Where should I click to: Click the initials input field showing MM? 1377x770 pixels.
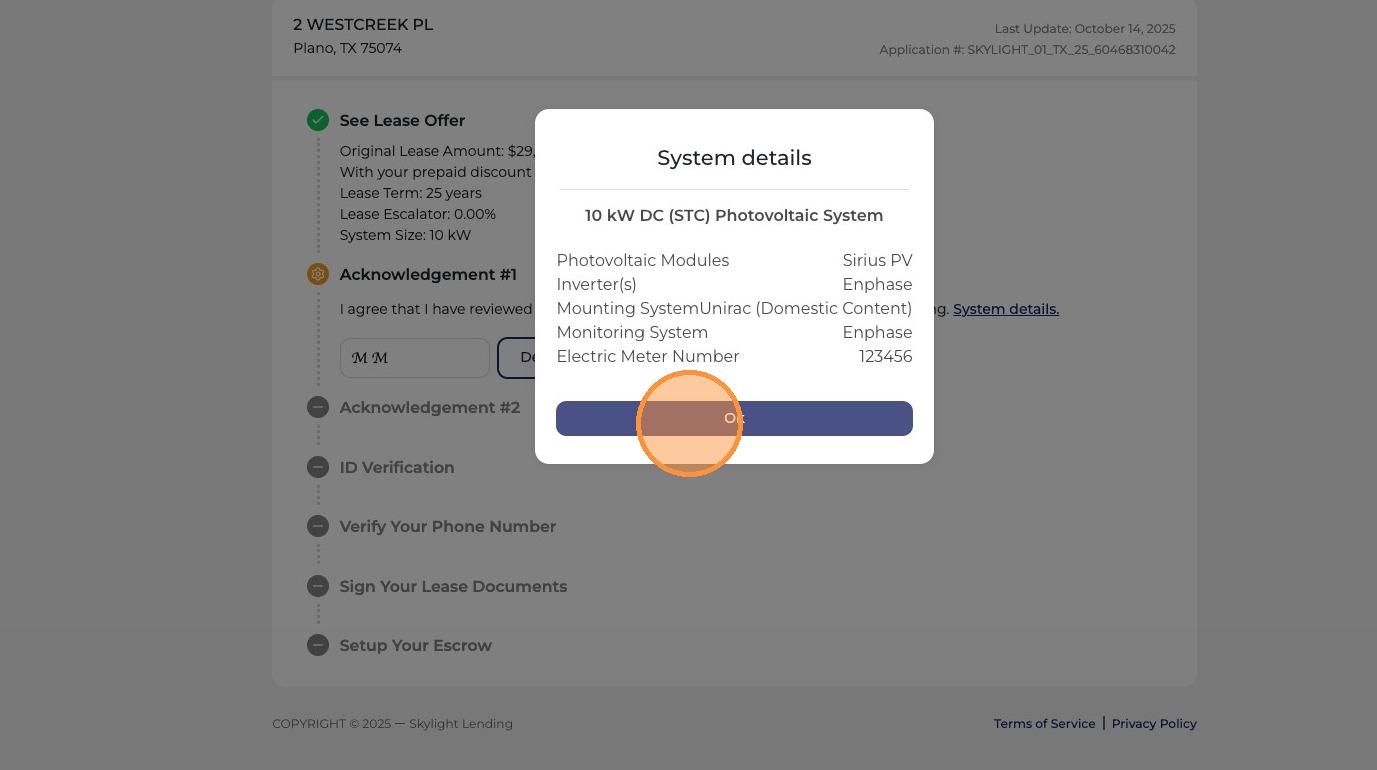pos(415,358)
